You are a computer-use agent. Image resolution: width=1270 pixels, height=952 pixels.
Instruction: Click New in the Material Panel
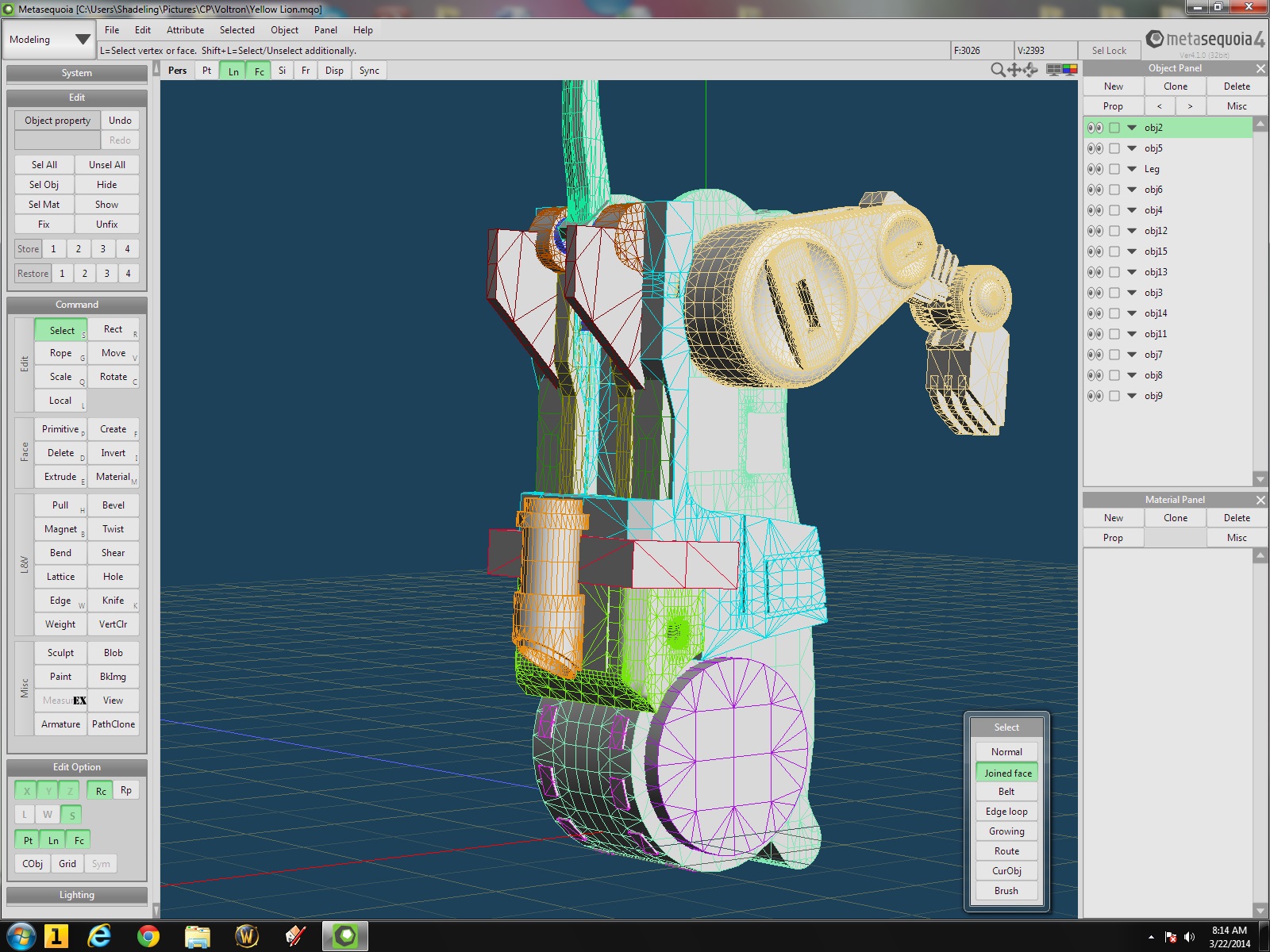1114,518
